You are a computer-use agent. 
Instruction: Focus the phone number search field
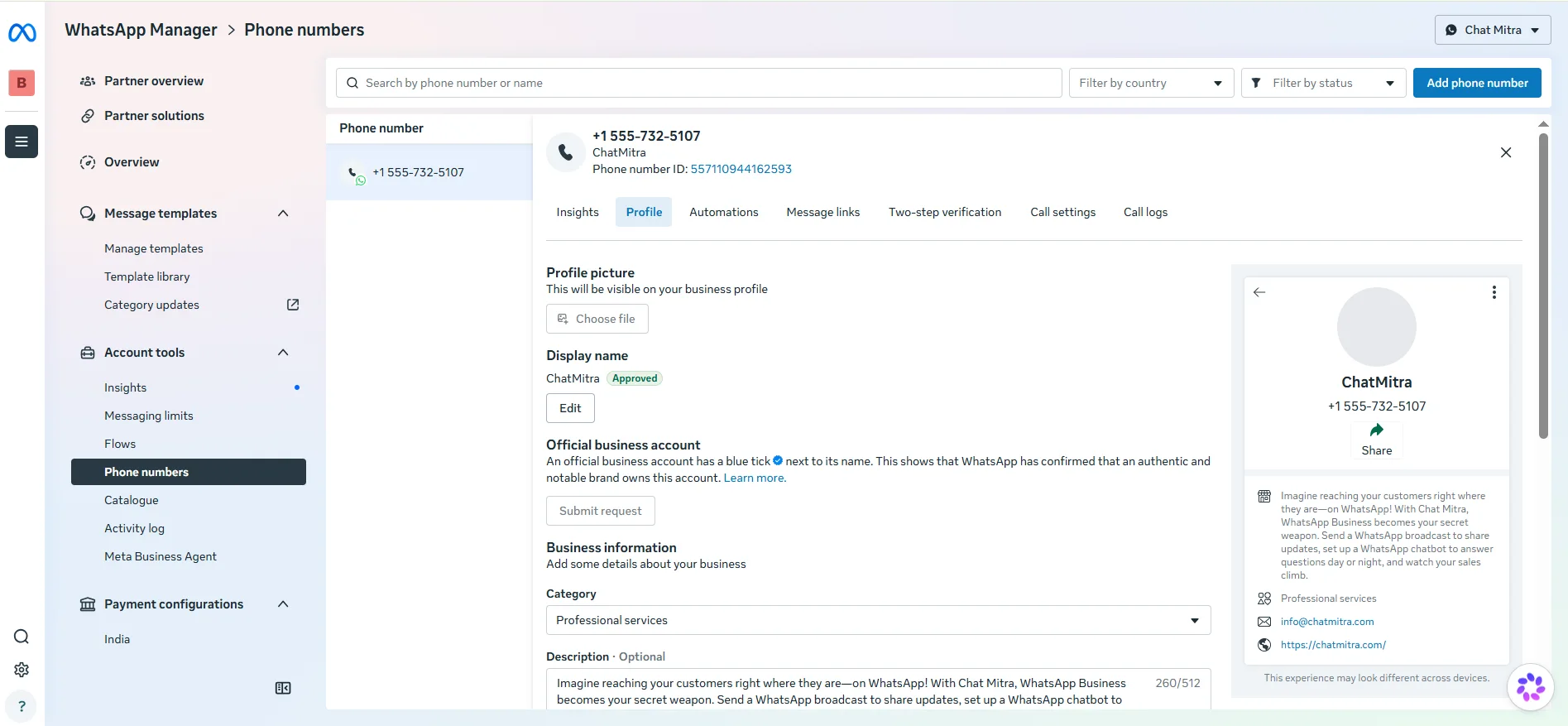(x=699, y=83)
